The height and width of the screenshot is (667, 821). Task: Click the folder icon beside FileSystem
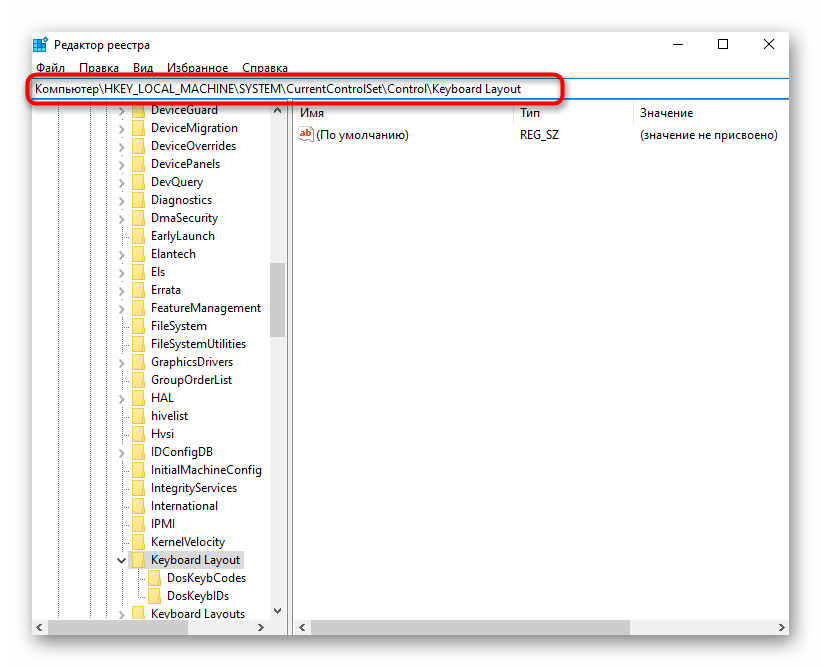tap(138, 326)
